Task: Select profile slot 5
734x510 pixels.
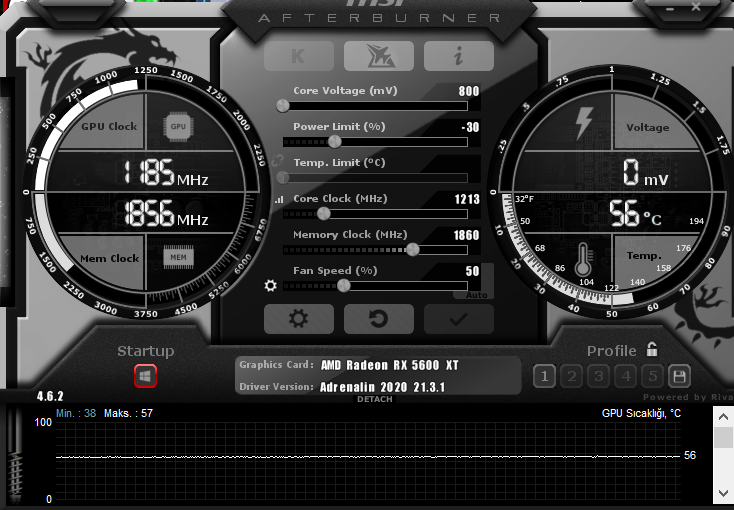Action: [x=653, y=376]
